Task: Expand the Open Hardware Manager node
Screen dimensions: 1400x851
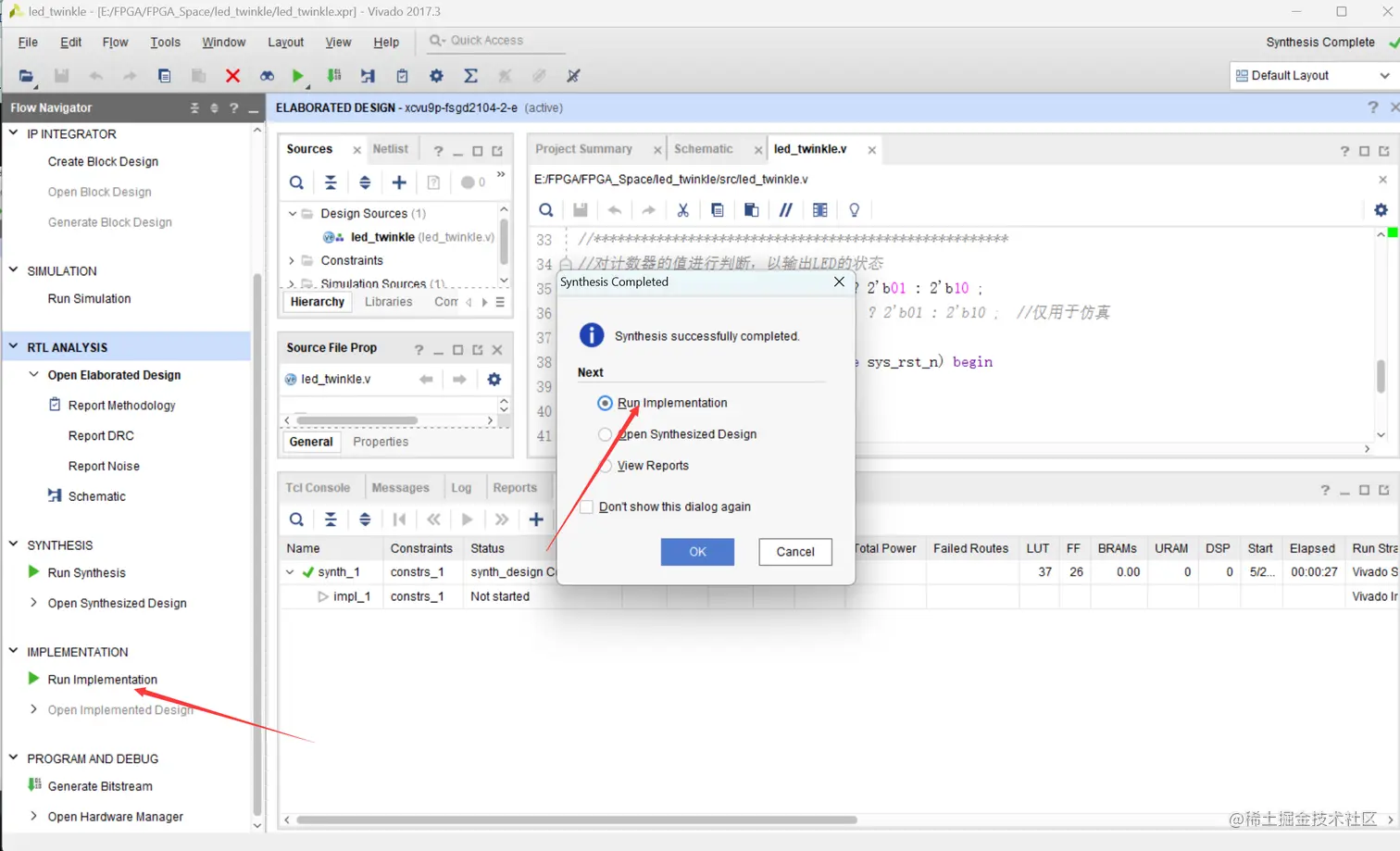Action: pyautogui.click(x=34, y=816)
